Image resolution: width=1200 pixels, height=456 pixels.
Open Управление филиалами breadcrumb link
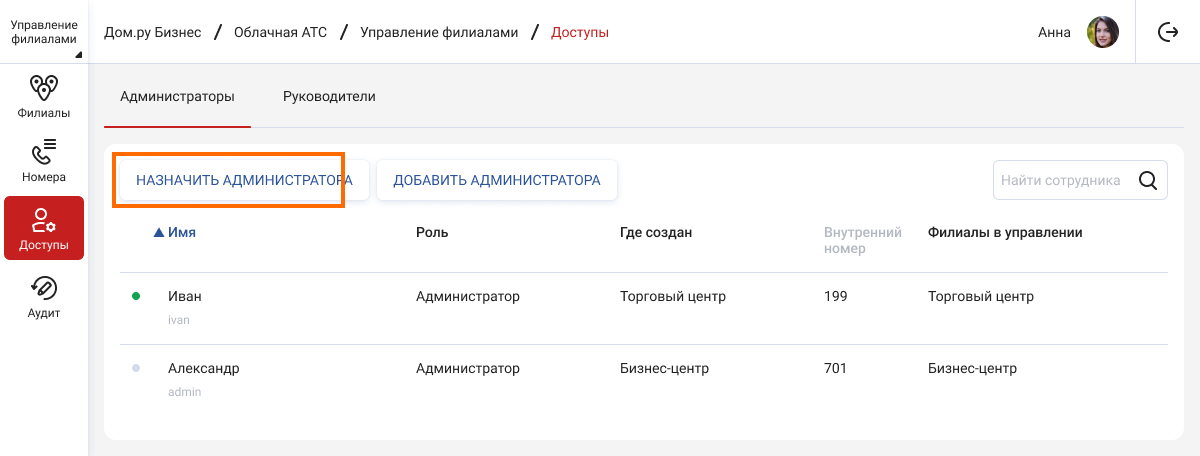click(x=439, y=32)
